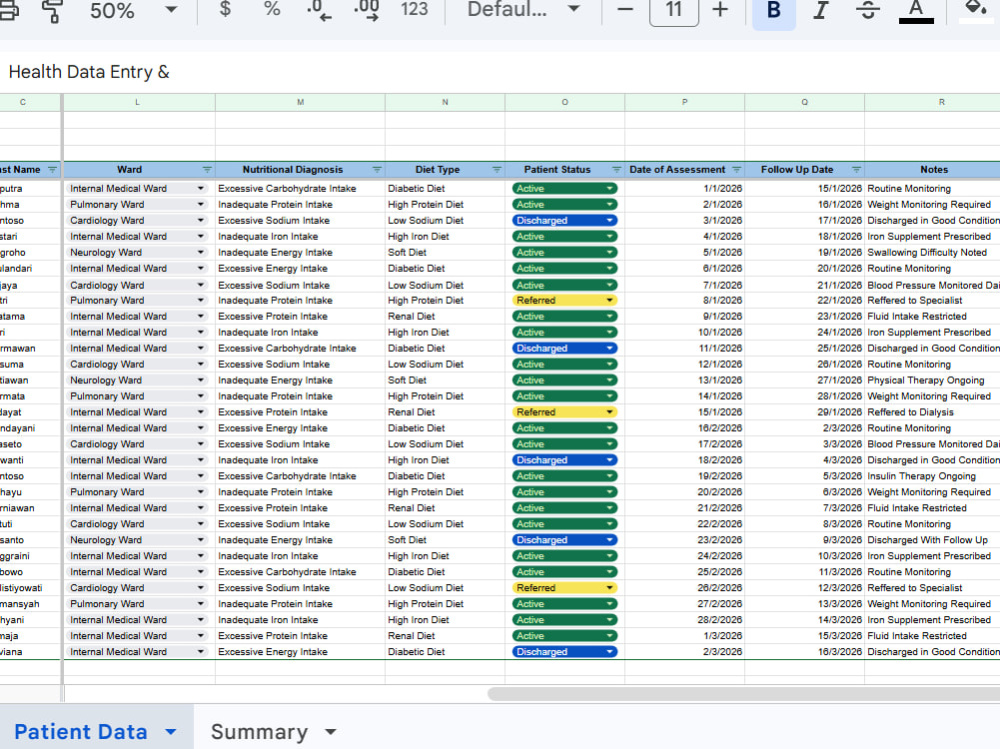Select column L header
This screenshot has height=749, width=1000.
click(139, 102)
